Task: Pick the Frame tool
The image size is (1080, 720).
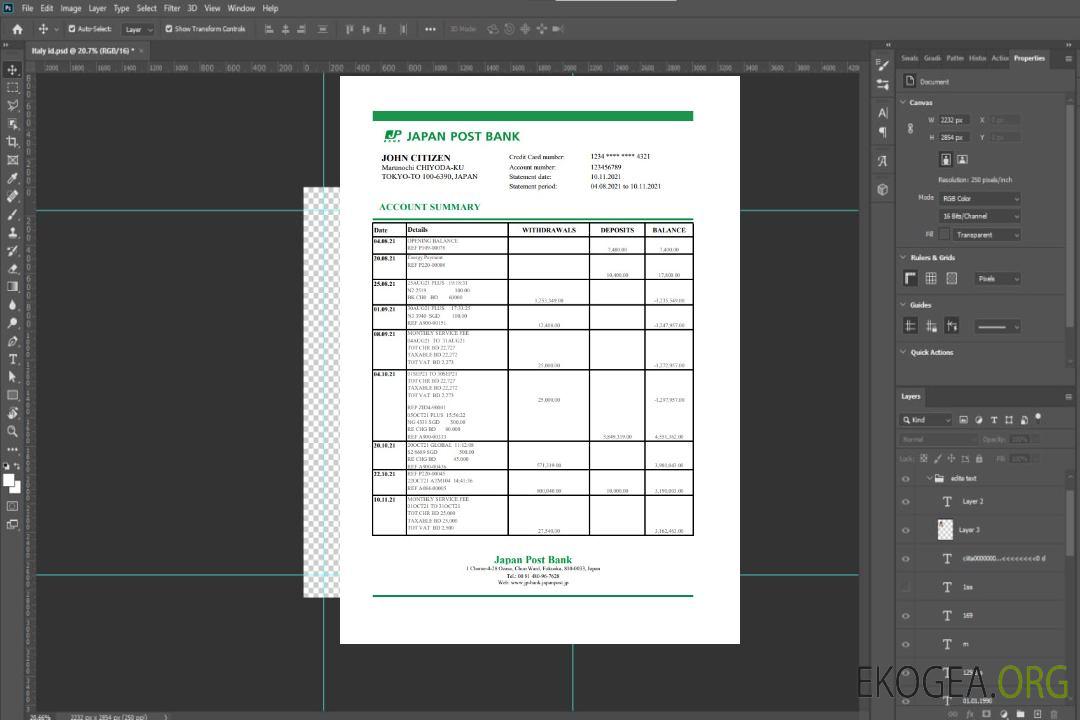Action: (x=12, y=160)
